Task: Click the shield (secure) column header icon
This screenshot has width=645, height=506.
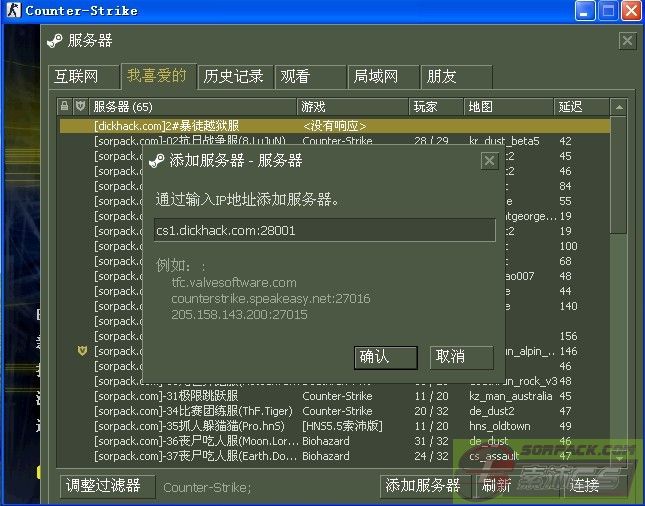Action: [x=81, y=106]
